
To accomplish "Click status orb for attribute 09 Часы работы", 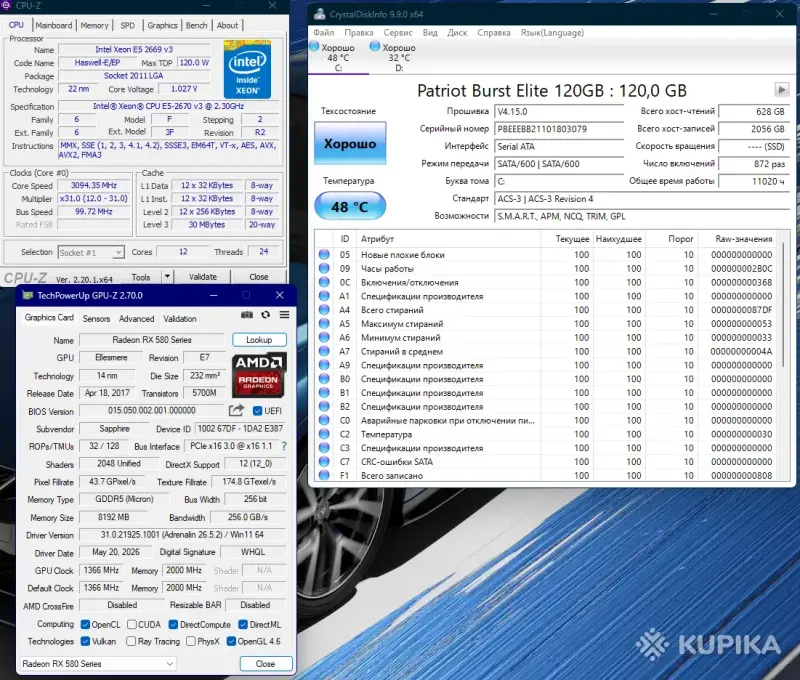I will pos(324,268).
